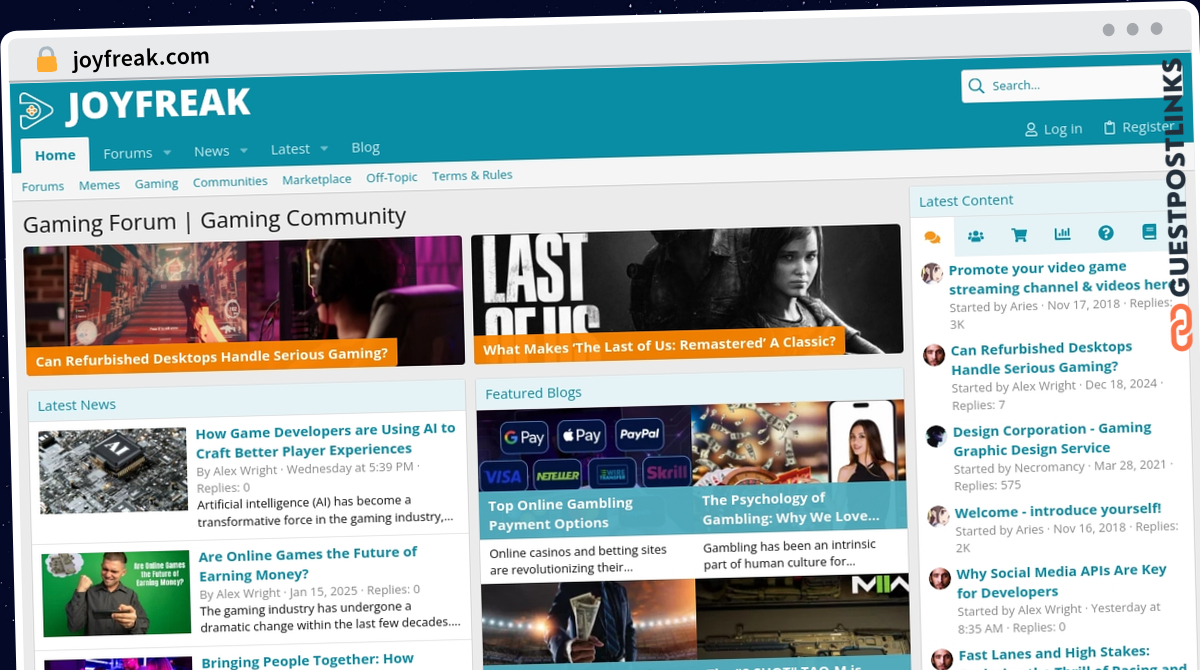
Task: Click the Log in link
Action: click(1053, 129)
